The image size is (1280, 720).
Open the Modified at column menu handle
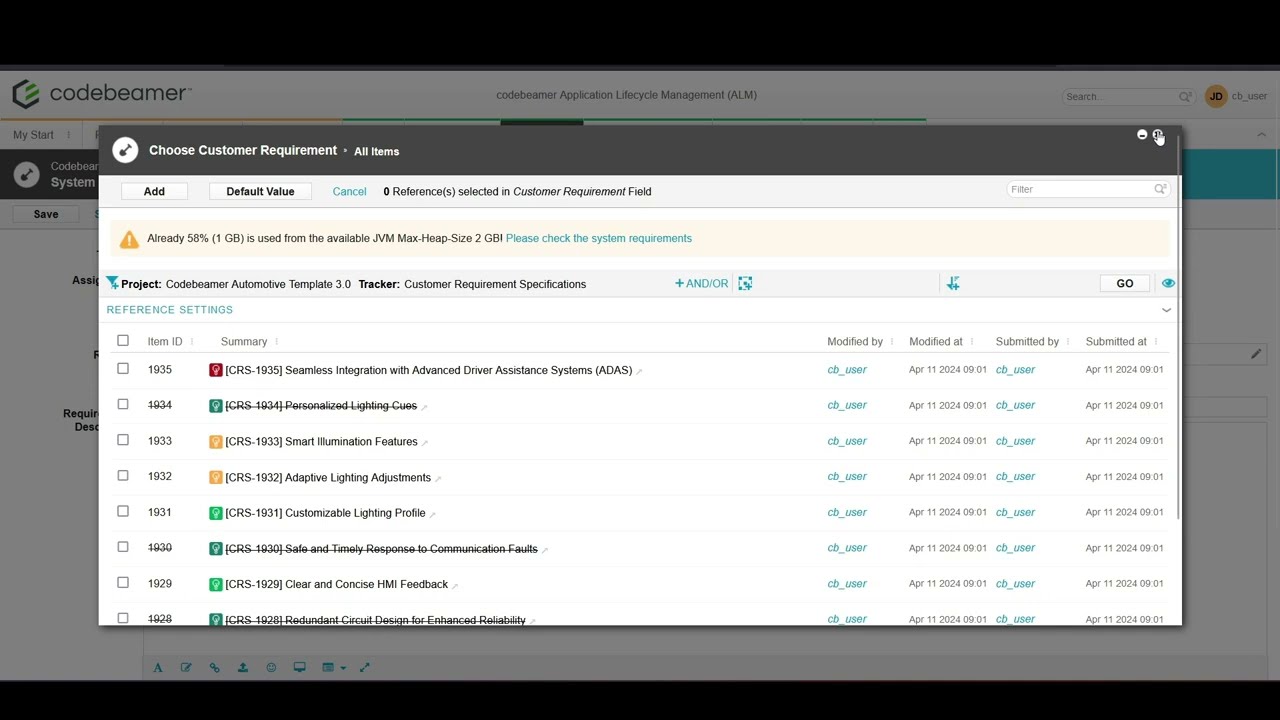971,342
